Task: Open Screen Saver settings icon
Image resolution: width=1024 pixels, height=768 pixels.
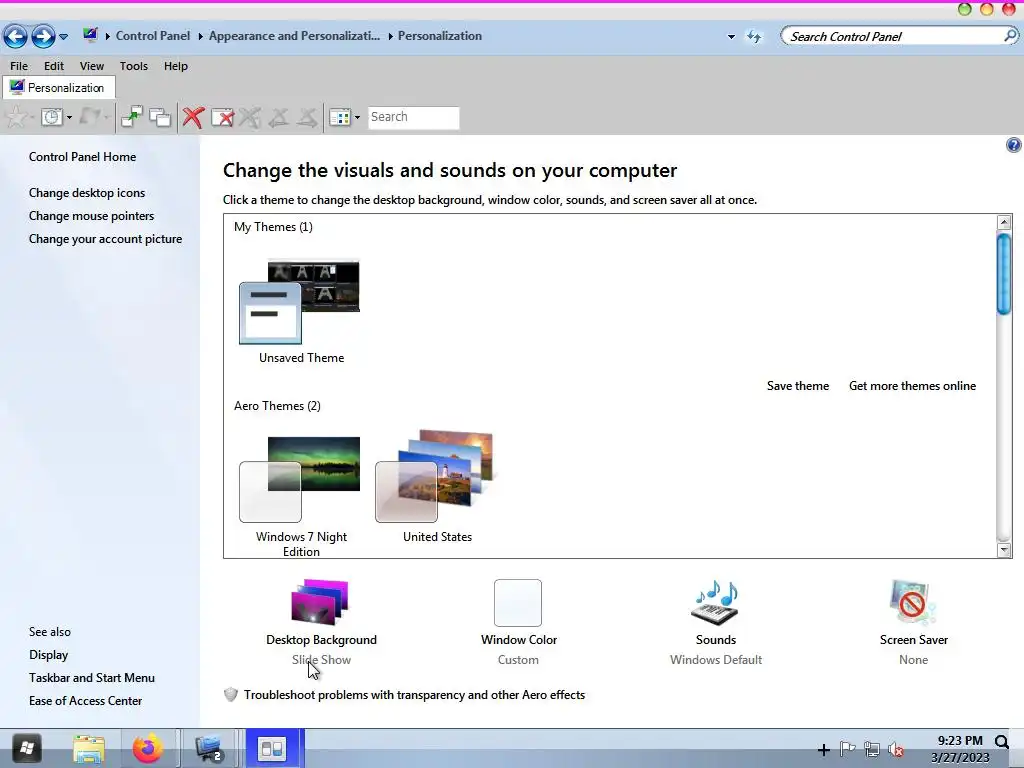Action: coord(913,602)
